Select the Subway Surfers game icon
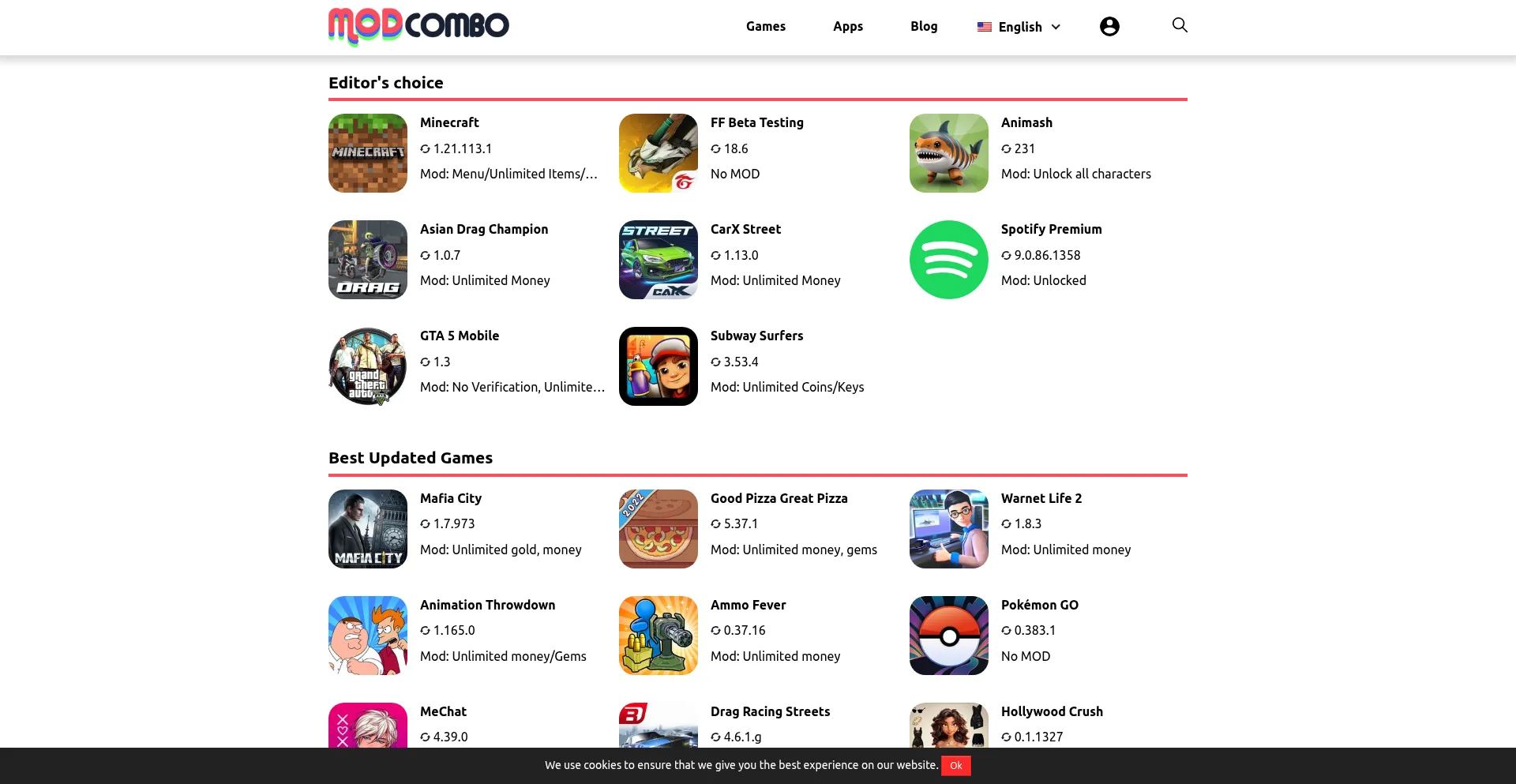 click(x=659, y=366)
